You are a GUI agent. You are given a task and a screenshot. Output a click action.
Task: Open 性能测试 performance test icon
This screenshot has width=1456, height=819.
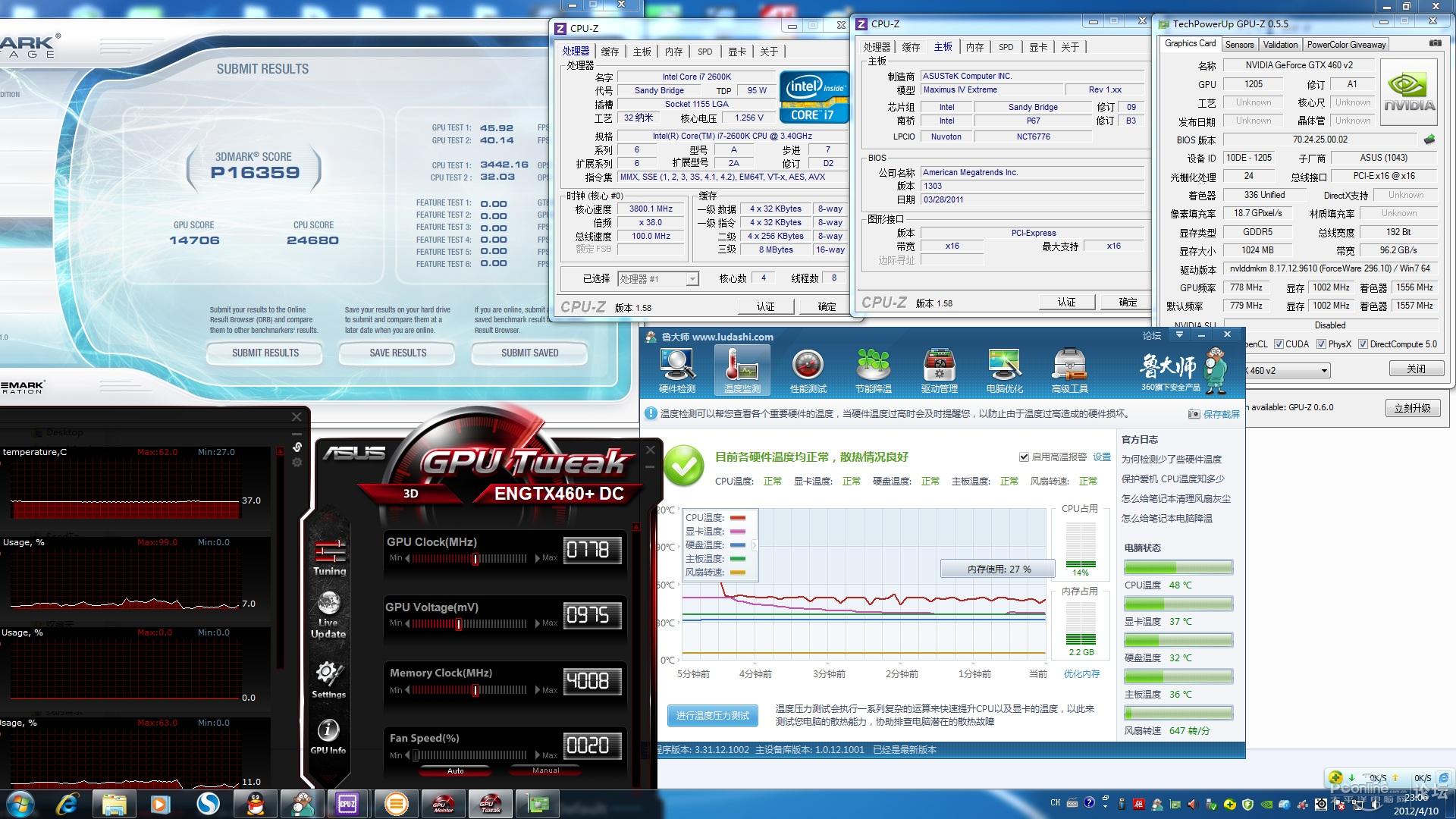pyautogui.click(x=808, y=371)
